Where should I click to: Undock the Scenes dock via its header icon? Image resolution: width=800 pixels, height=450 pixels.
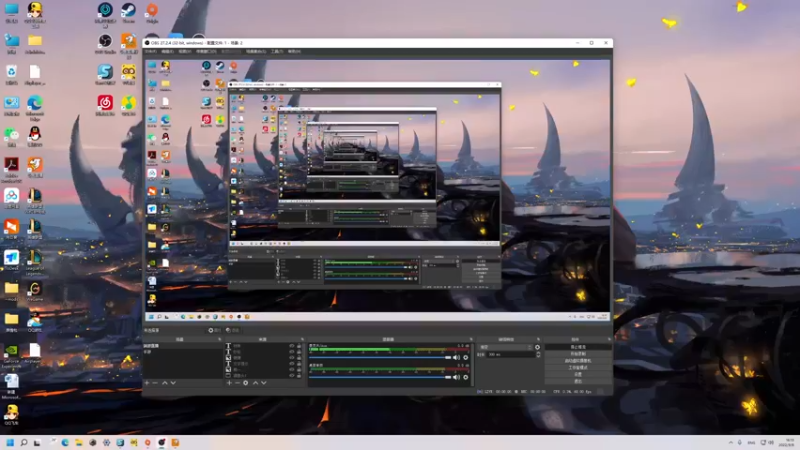[x=219, y=339]
